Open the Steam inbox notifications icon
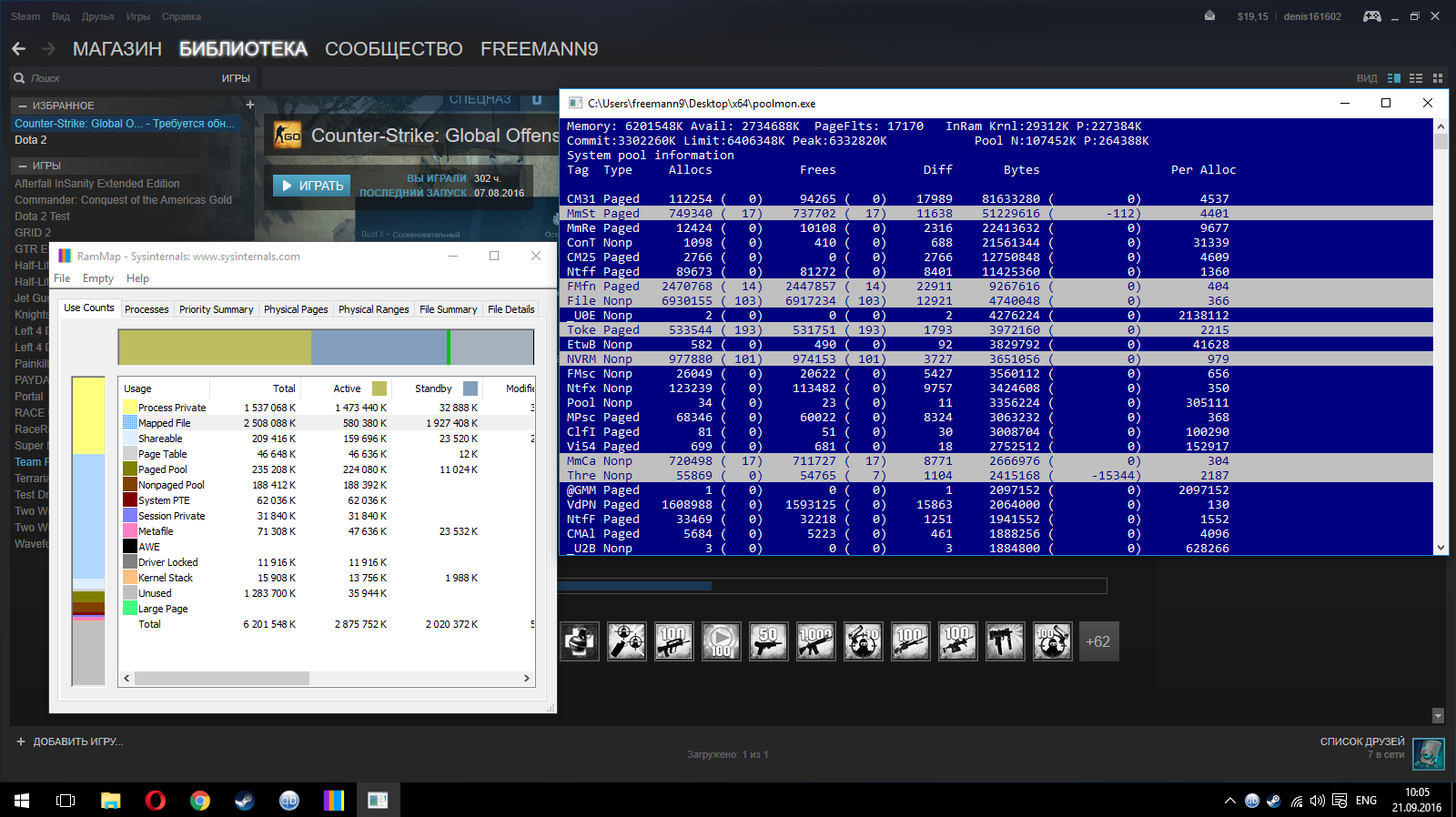Image resolution: width=1456 pixels, height=817 pixels. [x=1209, y=16]
